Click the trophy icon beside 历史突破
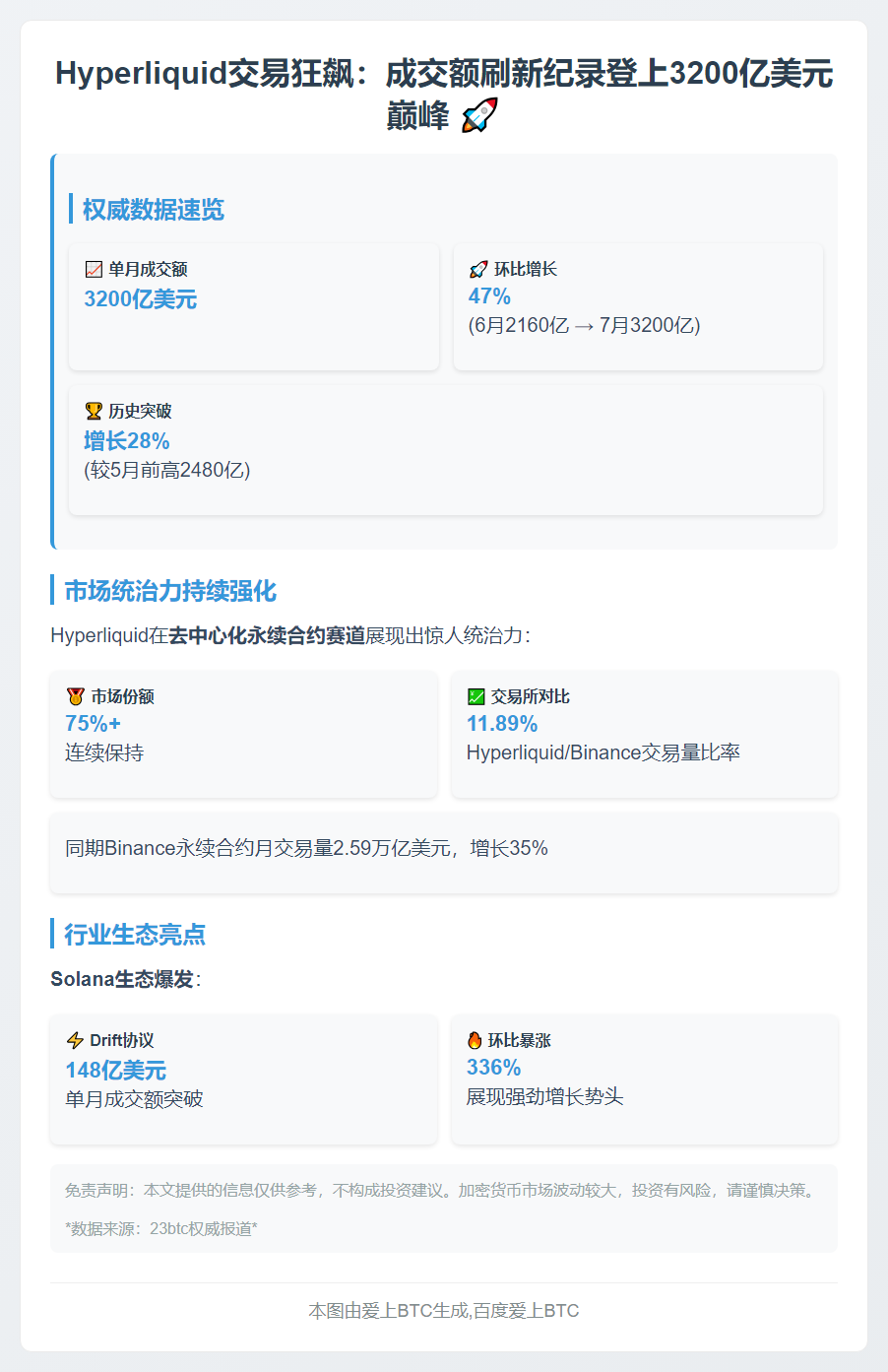 pyautogui.click(x=94, y=411)
